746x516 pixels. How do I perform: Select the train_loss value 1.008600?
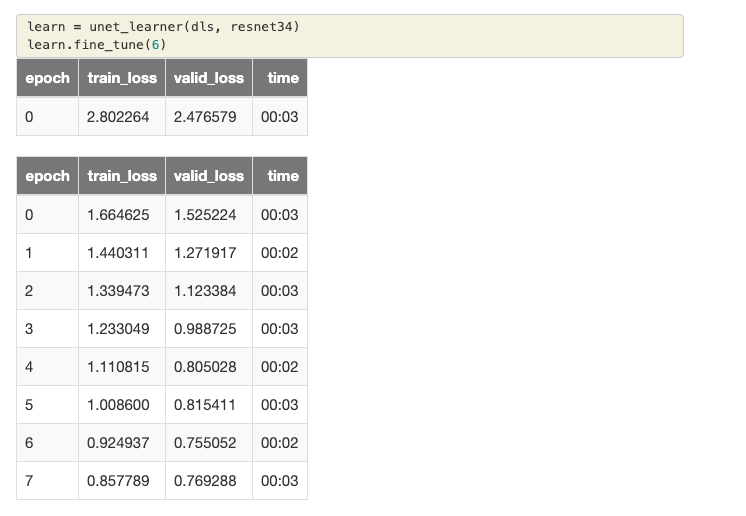118,405
